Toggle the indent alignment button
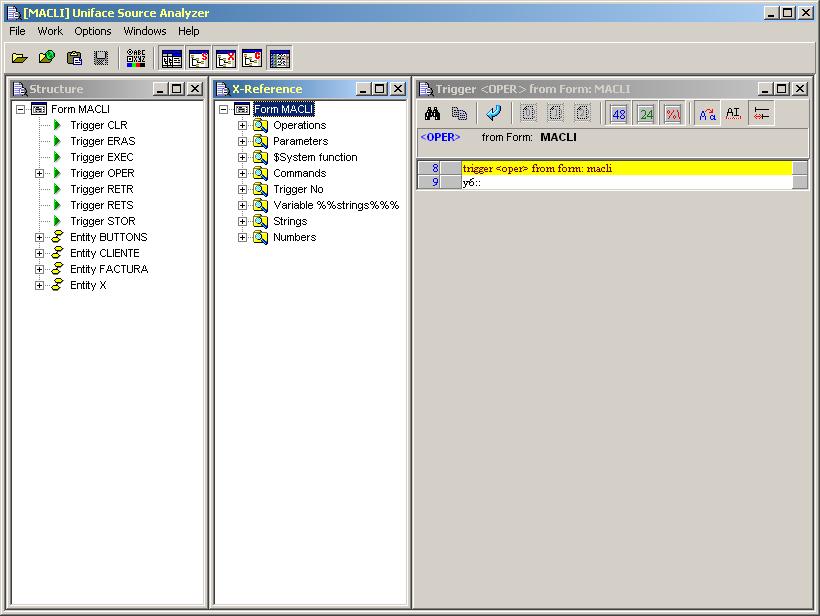This screenshot has height=616, width=820. pos(761,113)
